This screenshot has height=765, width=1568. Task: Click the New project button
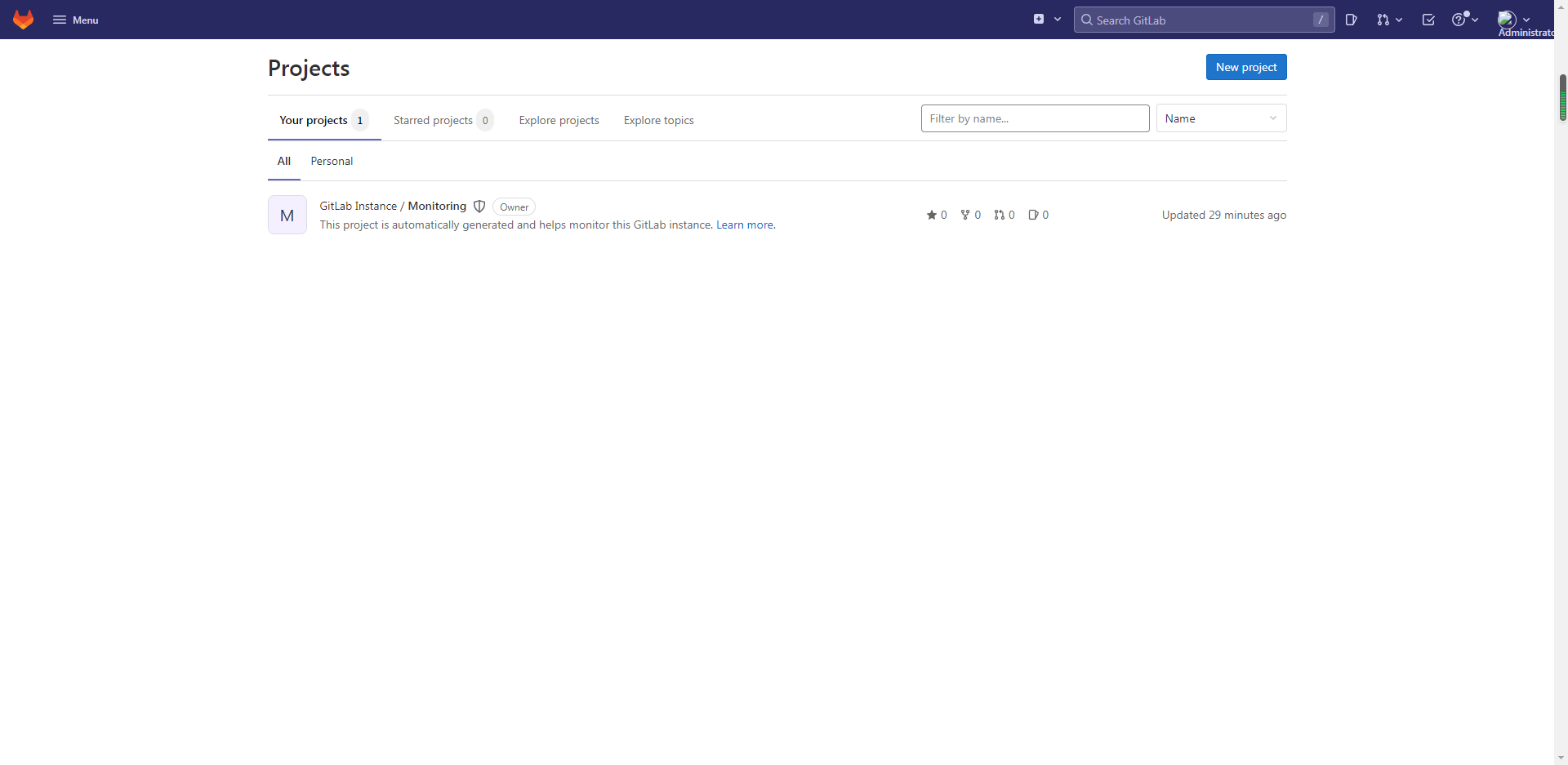1245,67
